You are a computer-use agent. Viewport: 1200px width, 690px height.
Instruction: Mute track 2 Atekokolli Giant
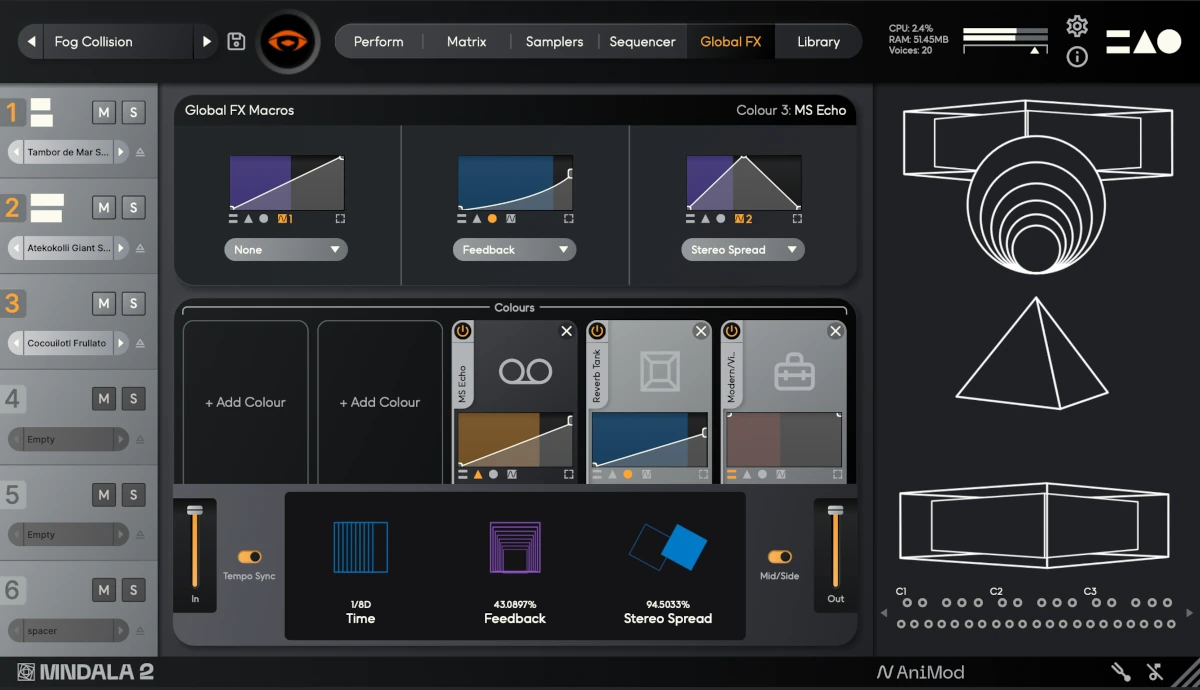[x=106, y=207]
